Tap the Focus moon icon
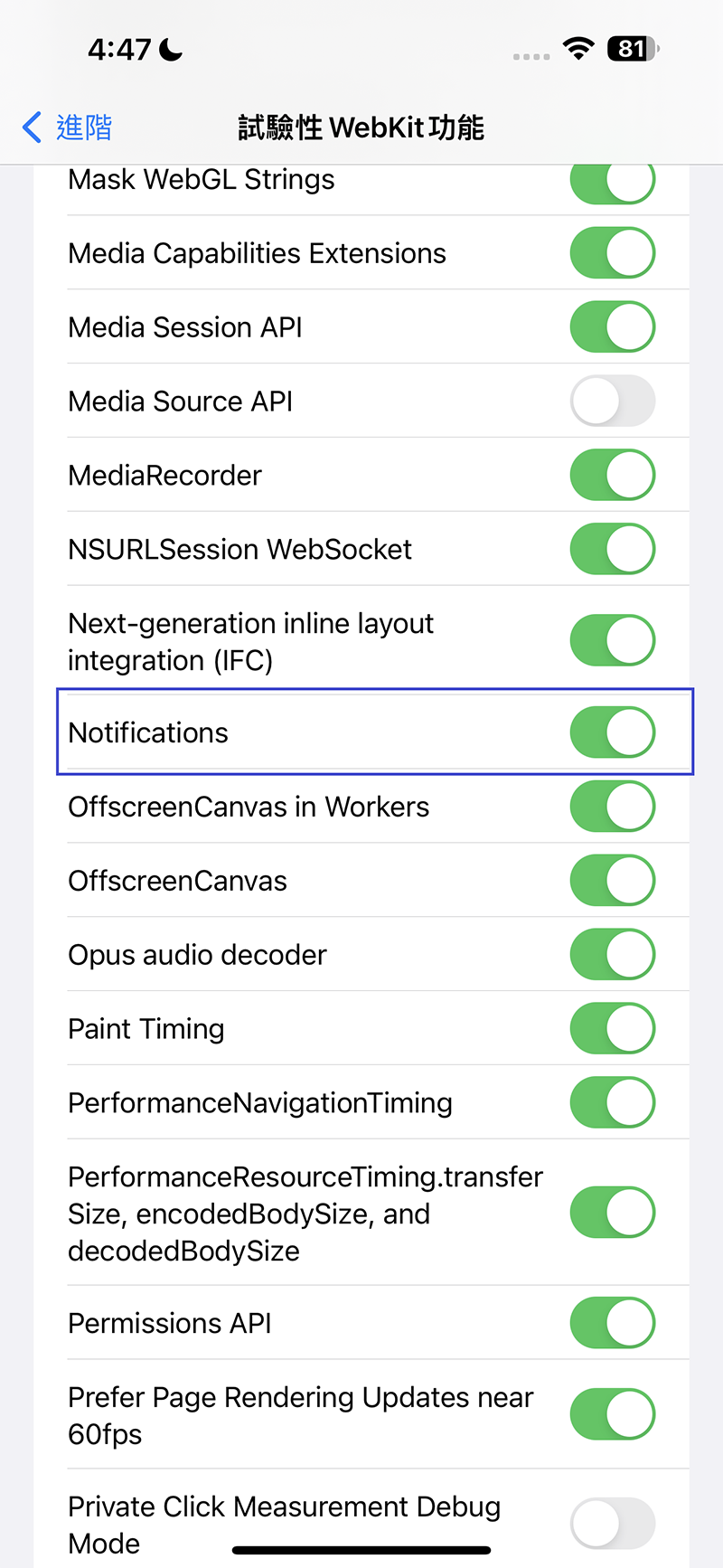This screenshot has width=723, height=1568. pyautogui.click(x=171, y=50)
